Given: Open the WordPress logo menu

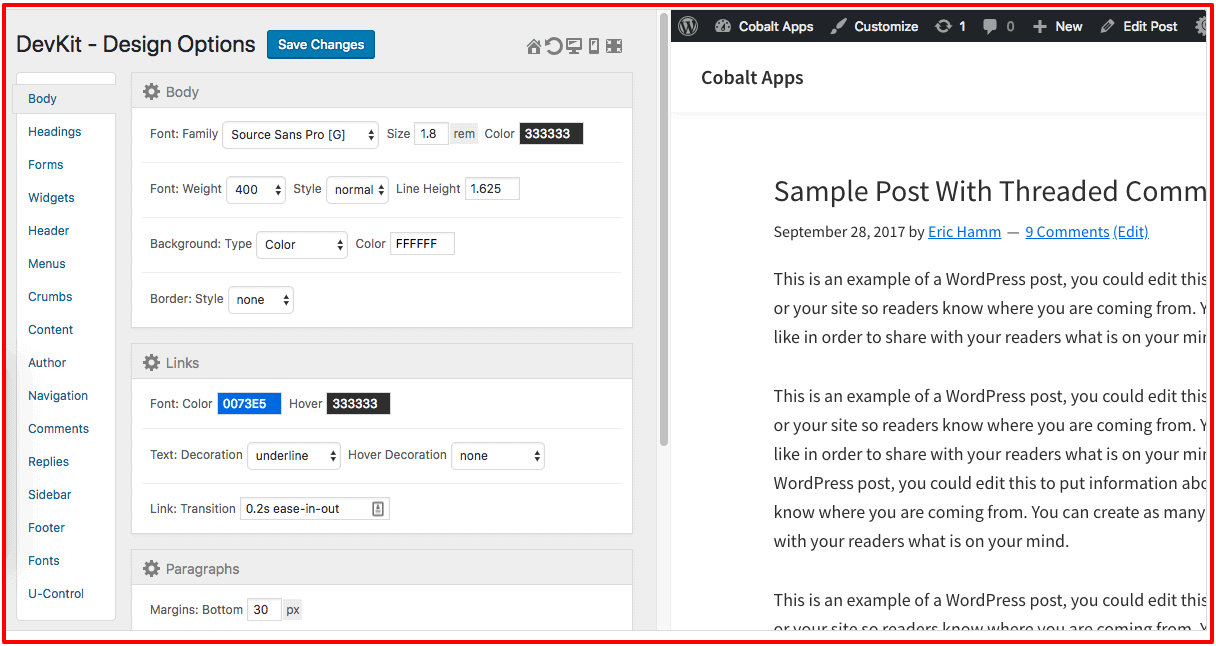Looking at the screenshot, I should tap(687, 27).
